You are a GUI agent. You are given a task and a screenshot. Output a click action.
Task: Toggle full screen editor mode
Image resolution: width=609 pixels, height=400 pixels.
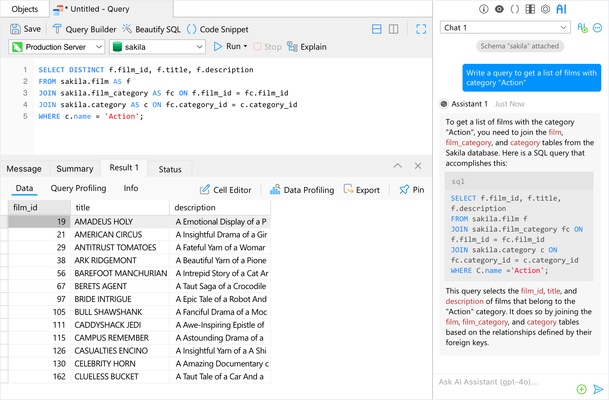pos(421,29)
